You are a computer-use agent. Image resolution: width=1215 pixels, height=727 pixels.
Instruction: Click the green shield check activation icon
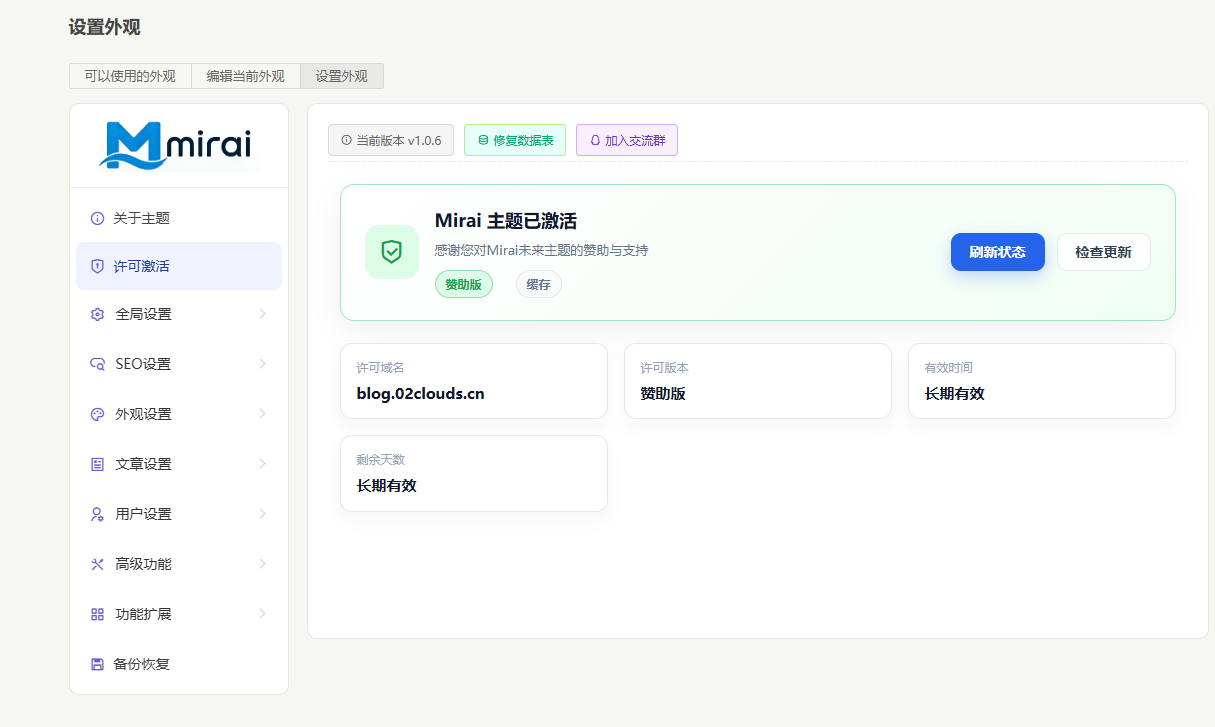pos(392,252)
